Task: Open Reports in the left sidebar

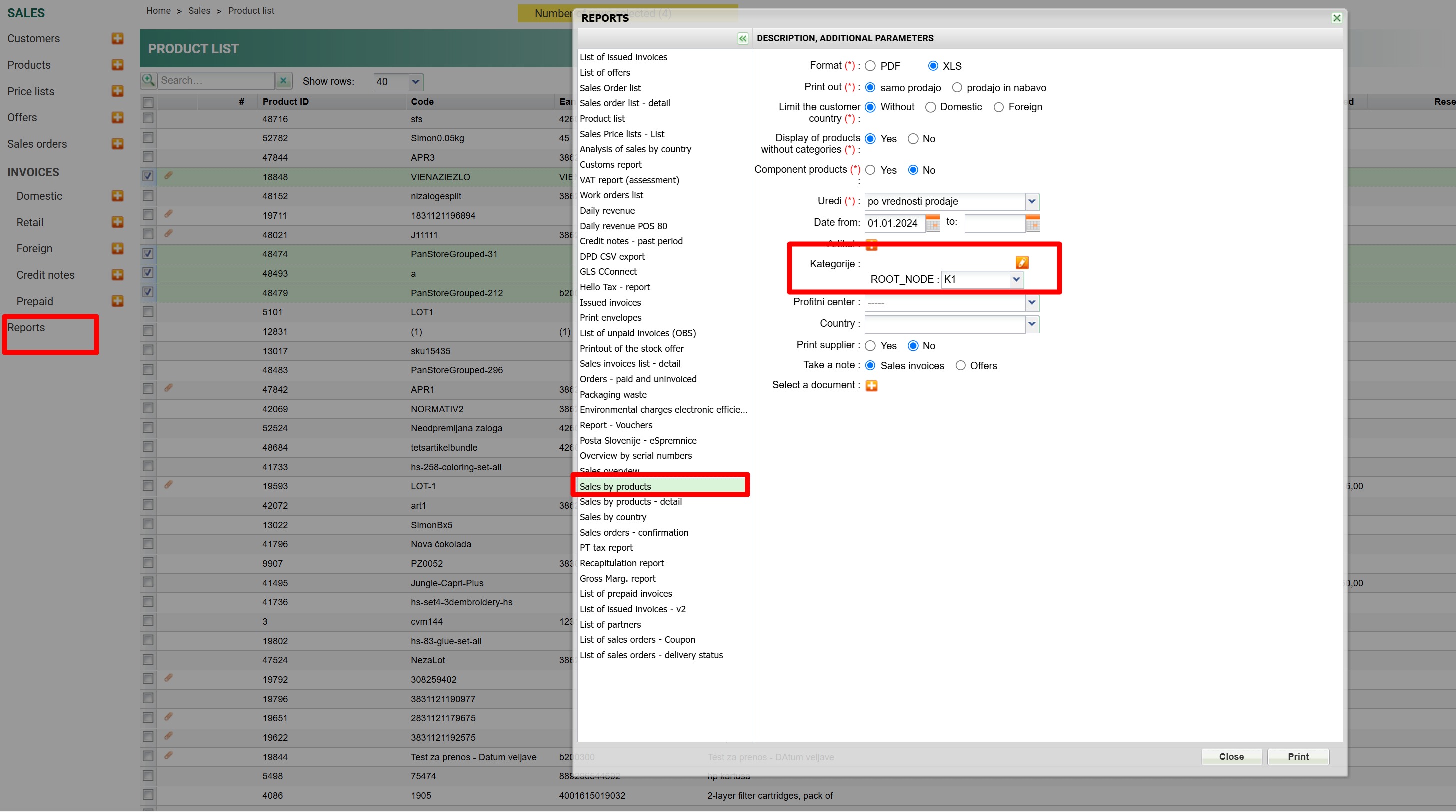Action: (x=26, y=328)
